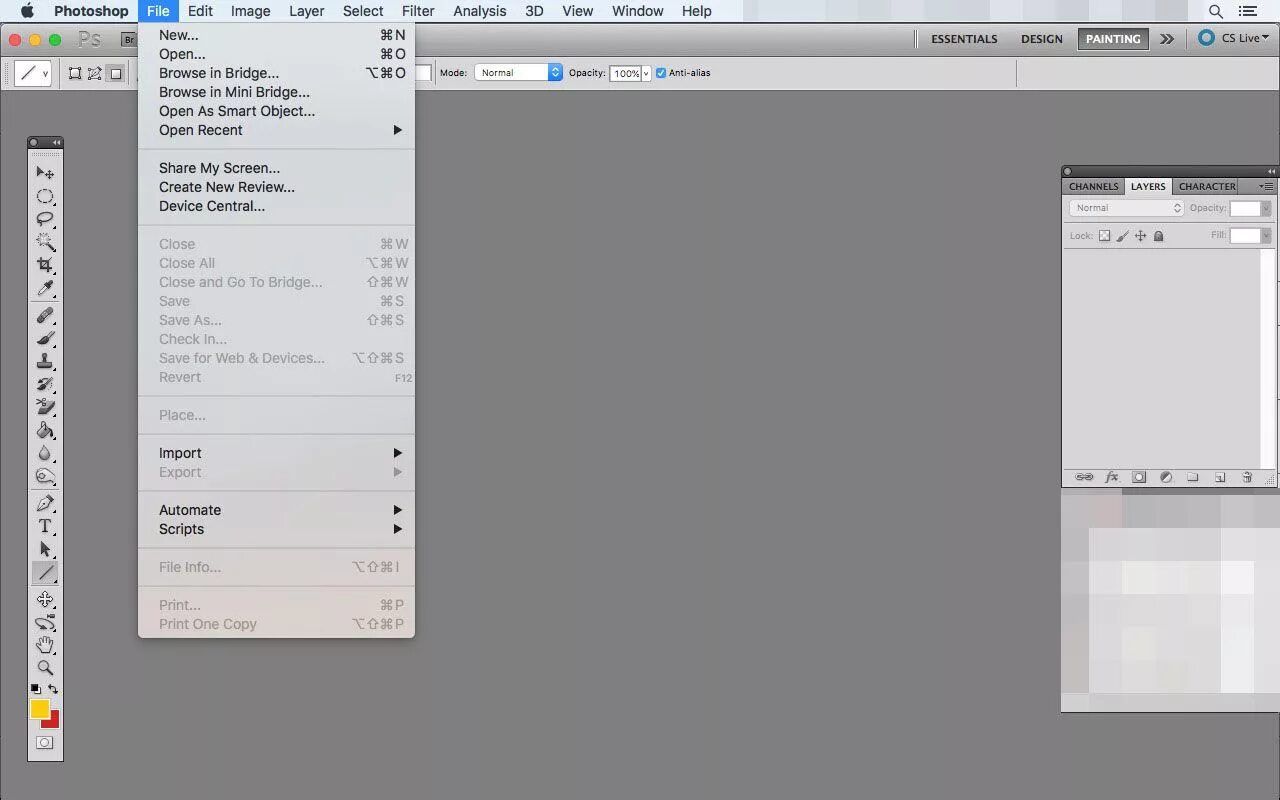The image size is (1280, 800).
Task: Open the Filter menu
Action: (x=418, y=11)
